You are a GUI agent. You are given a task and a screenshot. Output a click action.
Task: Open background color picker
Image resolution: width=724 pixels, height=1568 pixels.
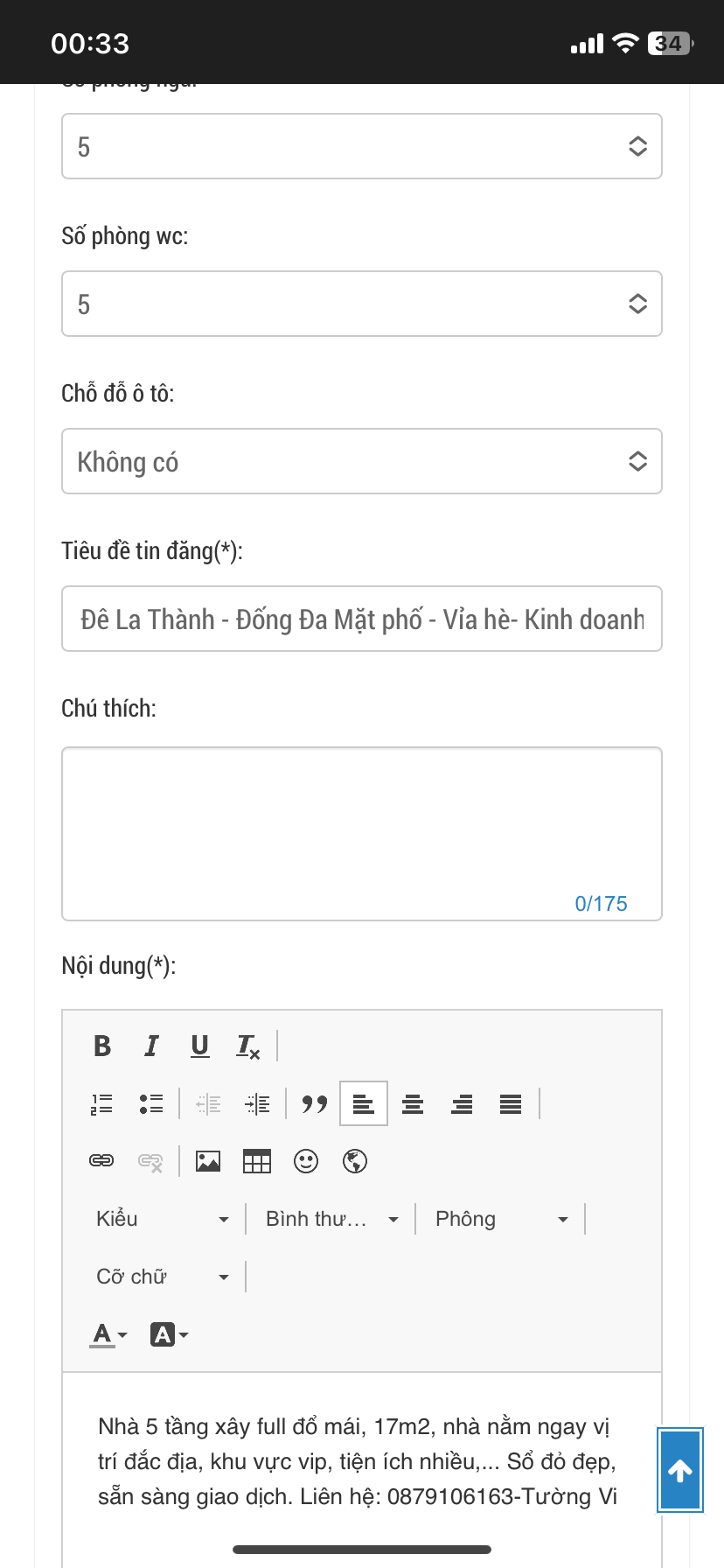point(170,1334)
